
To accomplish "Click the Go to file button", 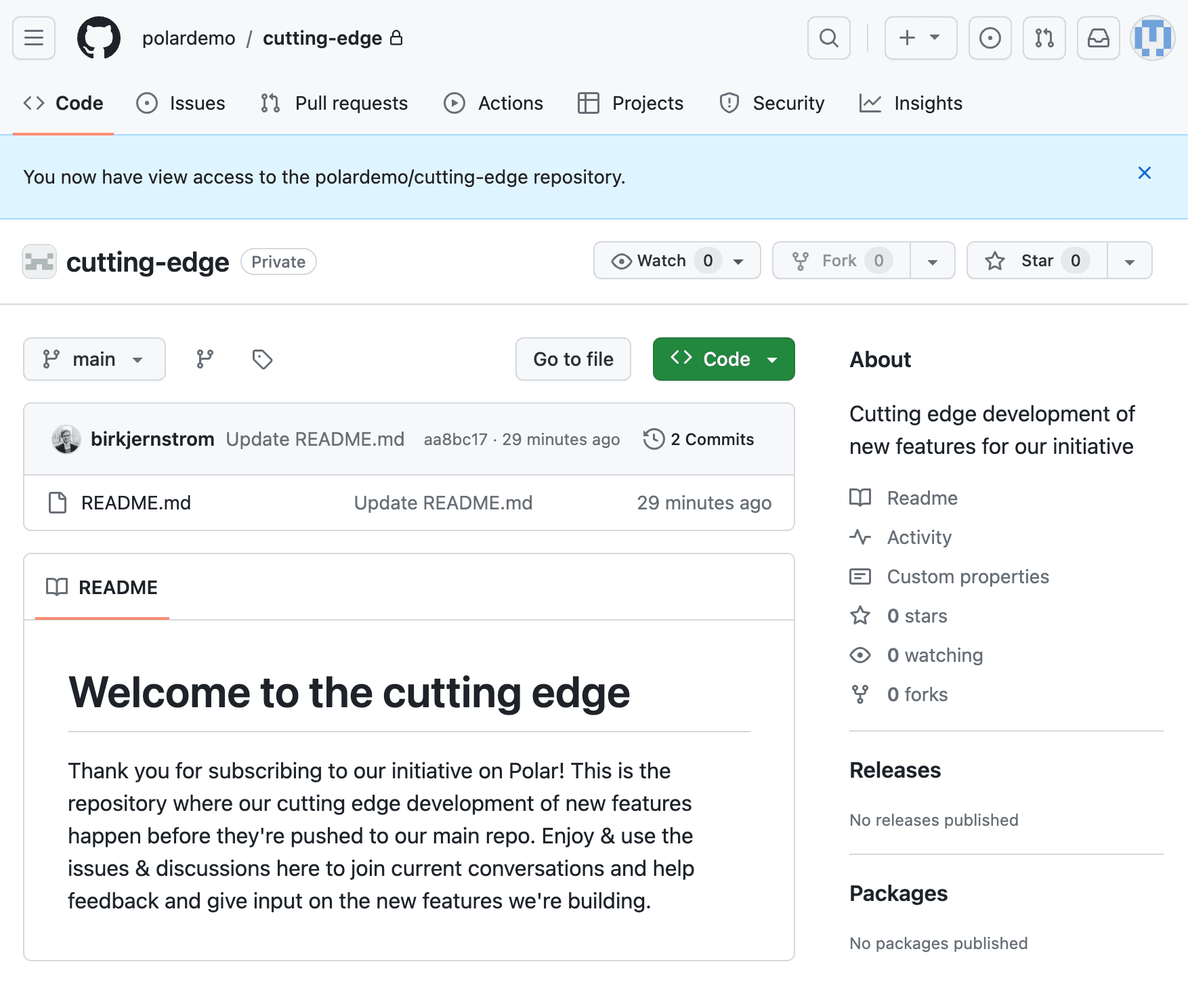I will click(x=572, y=359).
